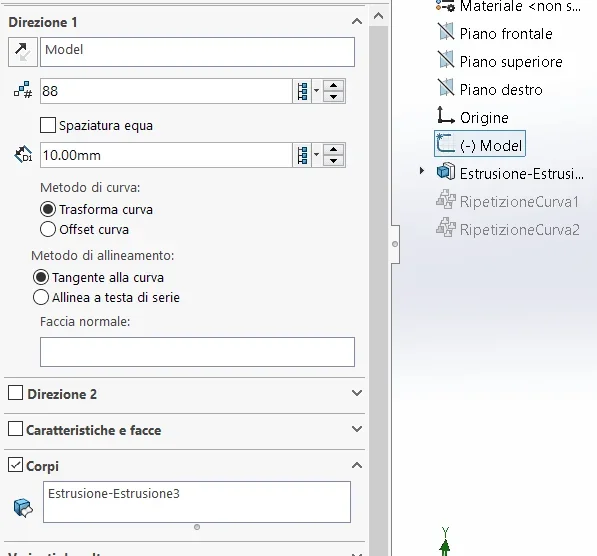Click equation link icon in spacing field
Image resolution: width=597 pixels, height=556 pixels.
pyautogui.click(x=303, y=155)
